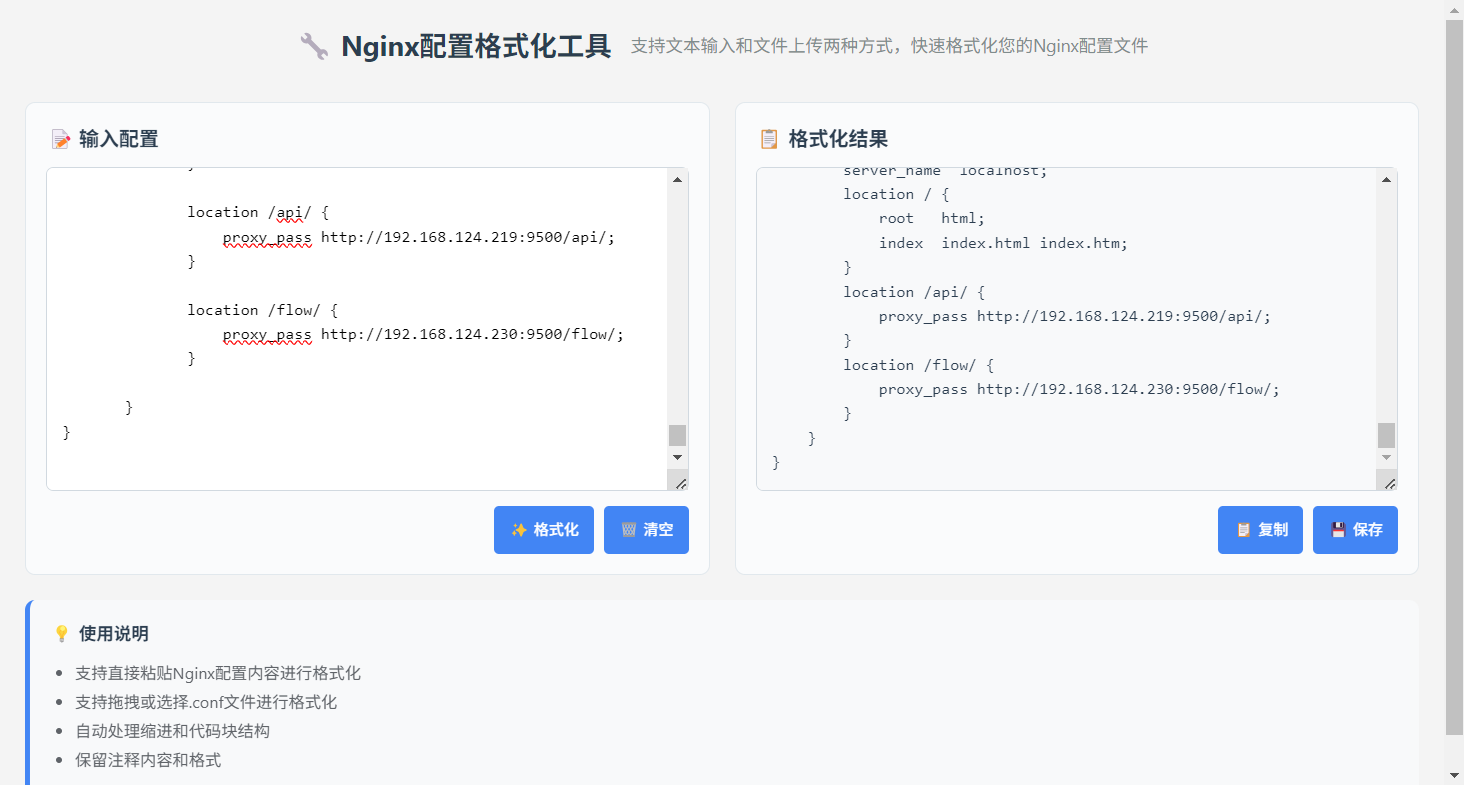The width and height of the screenshot is (1464, 785).
Task: Click 'index index.html index.htm;' in the result
Action: coord(1003,243)
